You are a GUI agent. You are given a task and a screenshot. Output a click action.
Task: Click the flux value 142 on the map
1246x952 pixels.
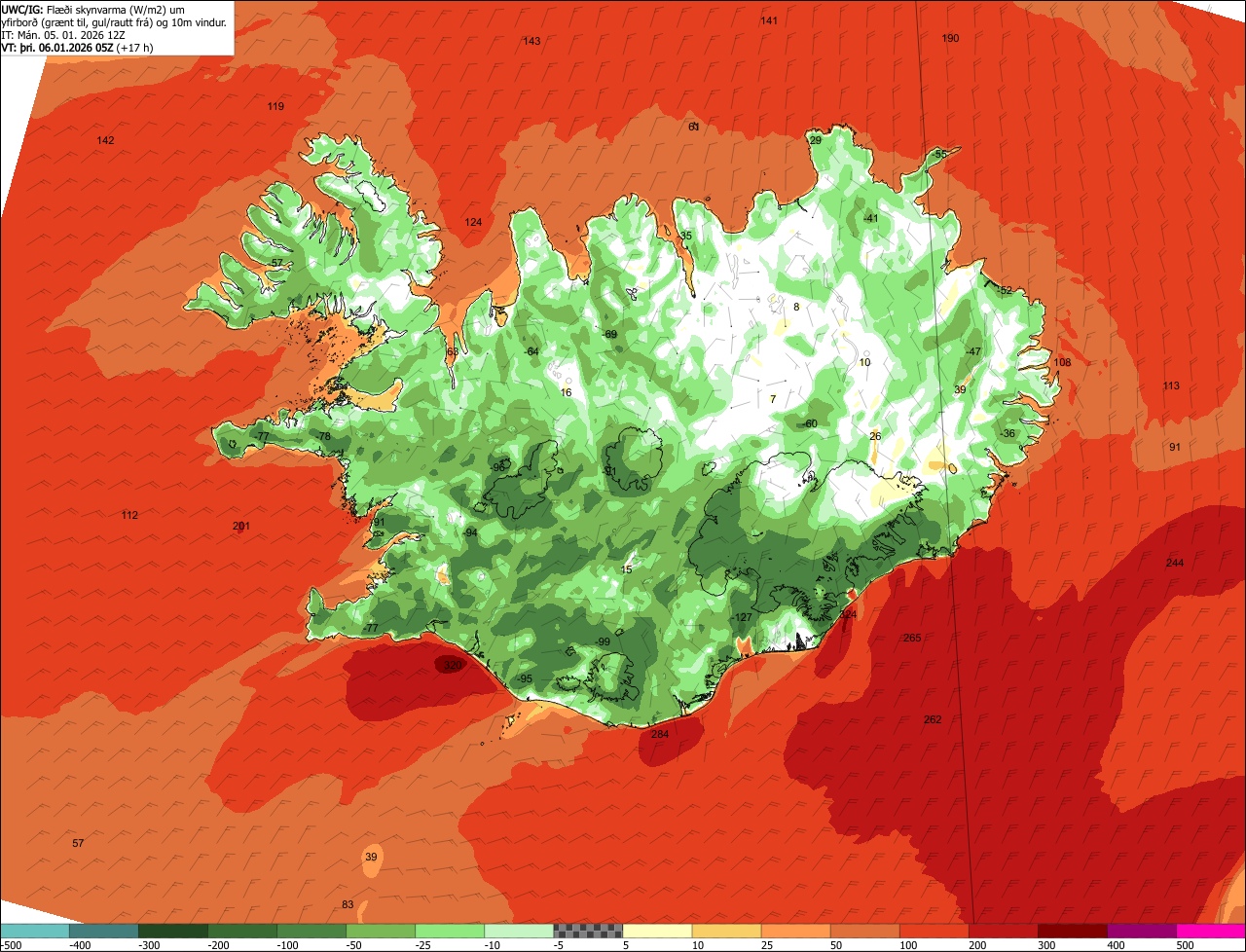pos(105,140)
